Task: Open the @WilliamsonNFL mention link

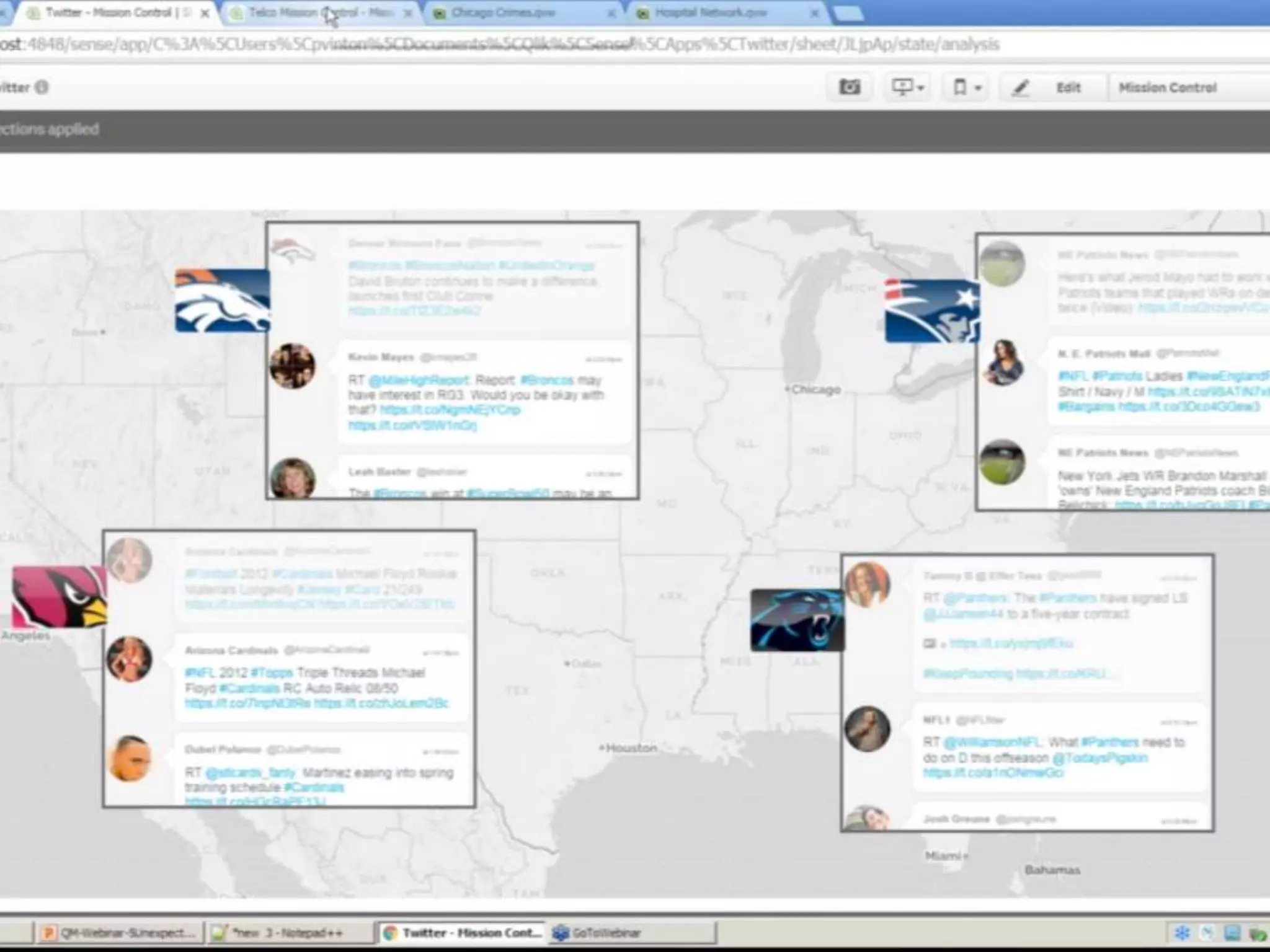Action: [x=993, y=742]
